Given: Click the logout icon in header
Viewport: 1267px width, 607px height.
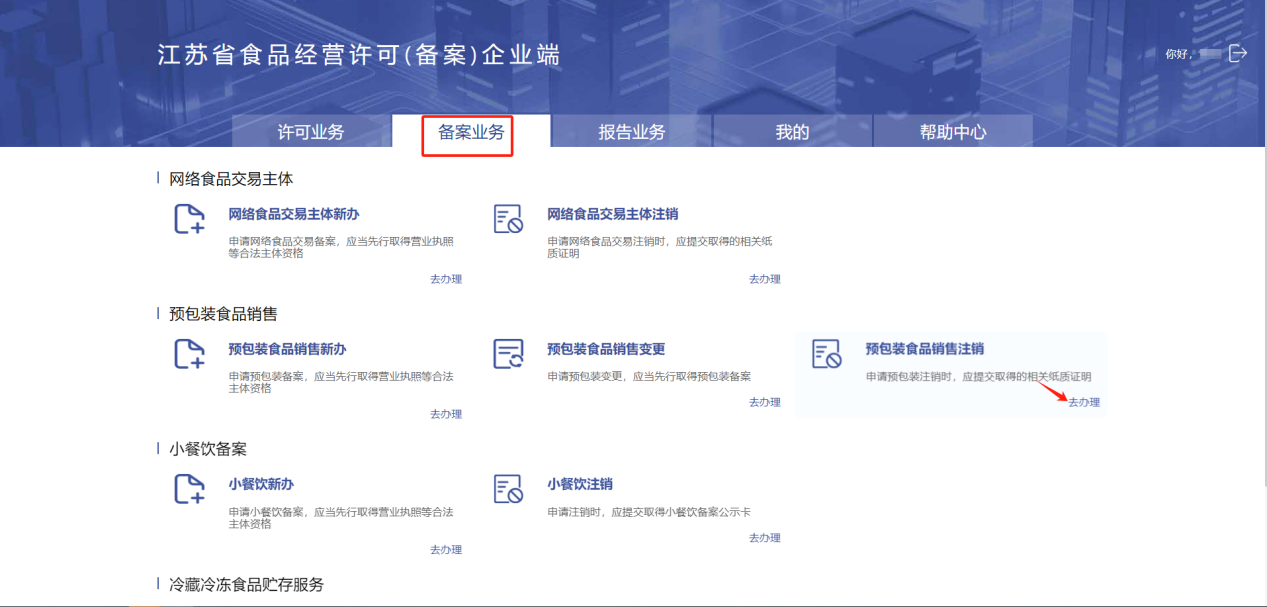Looking at the screenshot, I should pos(1237,53).
